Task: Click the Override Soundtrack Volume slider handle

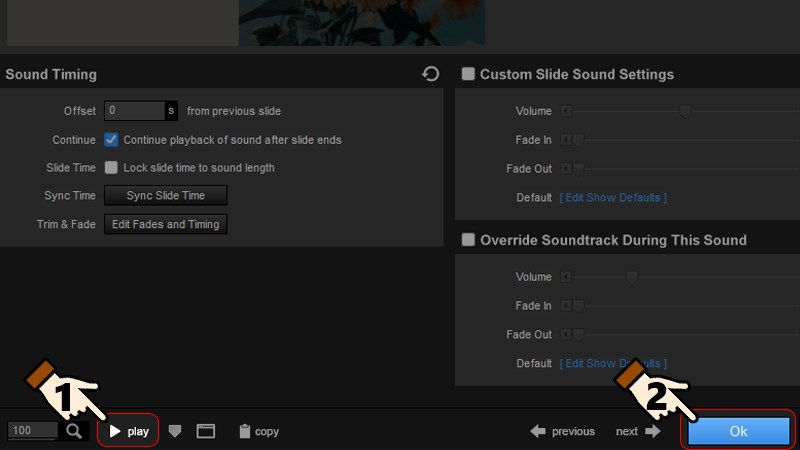Action: pos(632,277)
